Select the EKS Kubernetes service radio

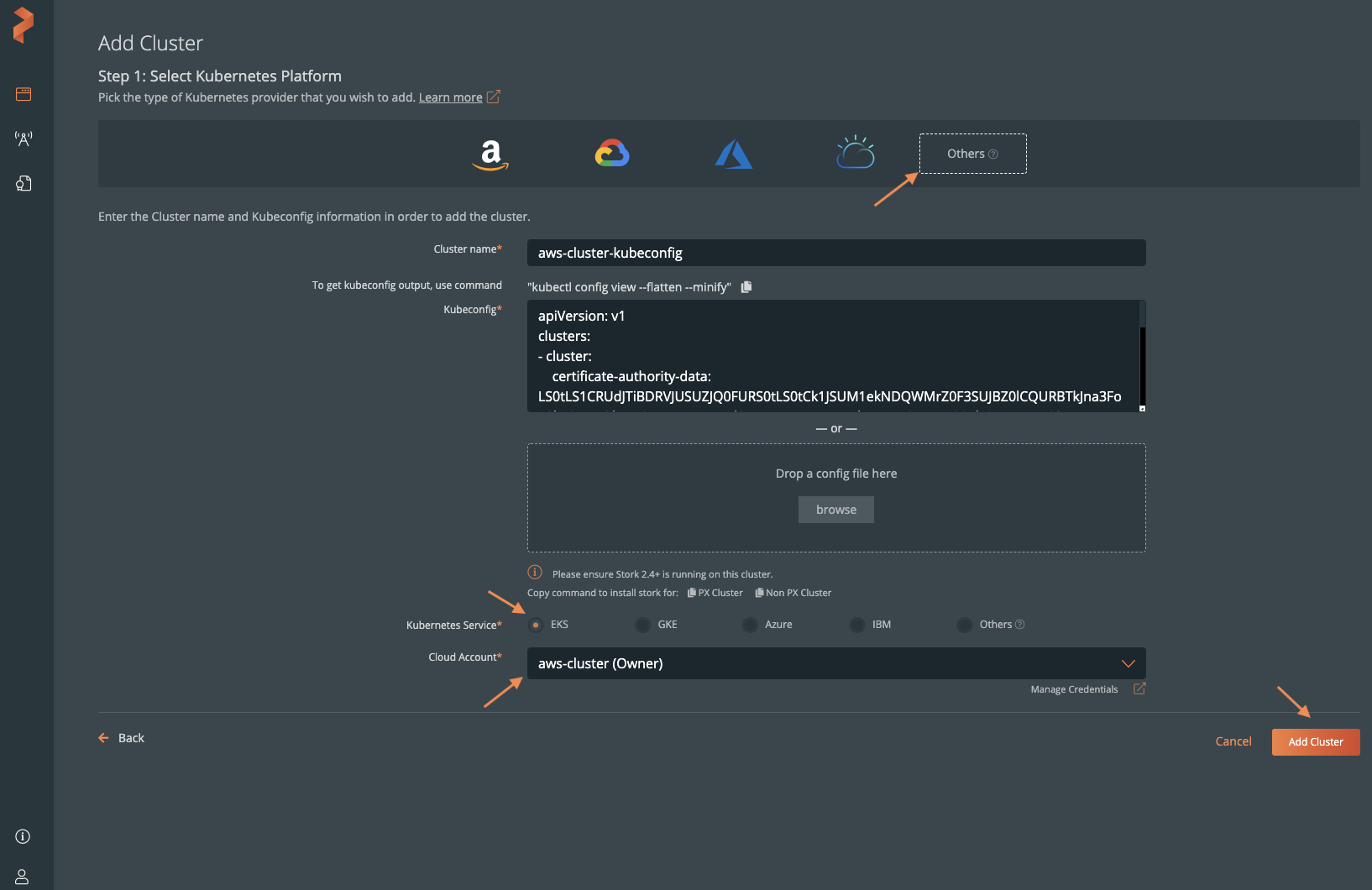(x=536, y=625)
